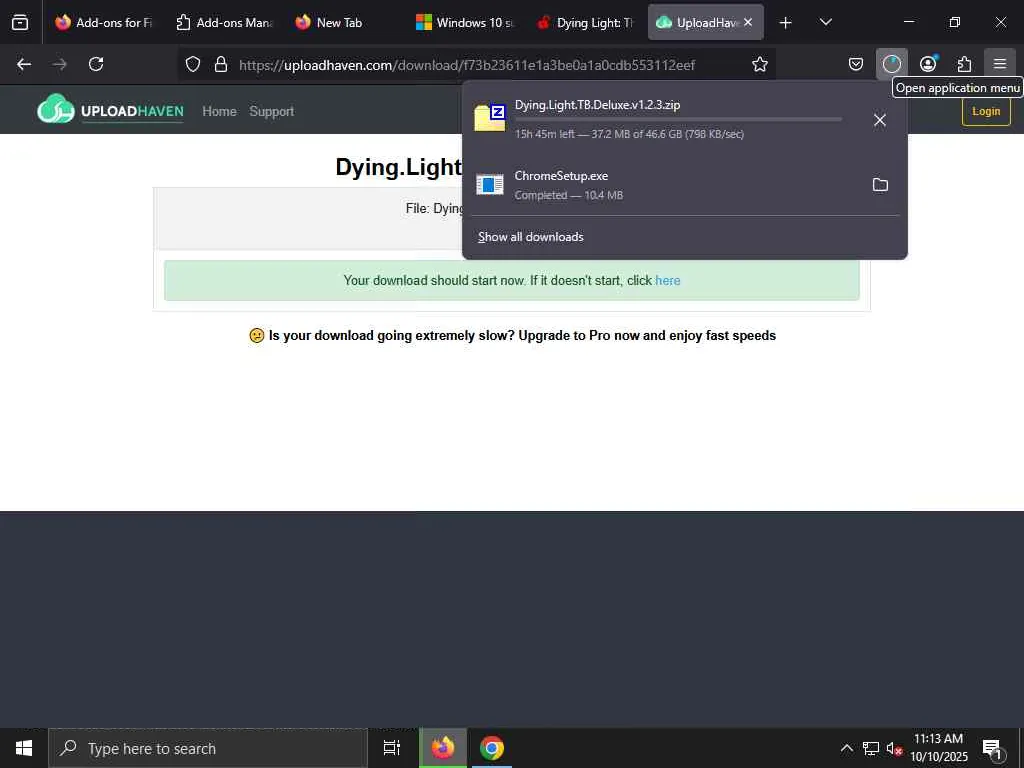1024x768 pixels.
Task: Open network status tray icon
Action: point(871,748)
